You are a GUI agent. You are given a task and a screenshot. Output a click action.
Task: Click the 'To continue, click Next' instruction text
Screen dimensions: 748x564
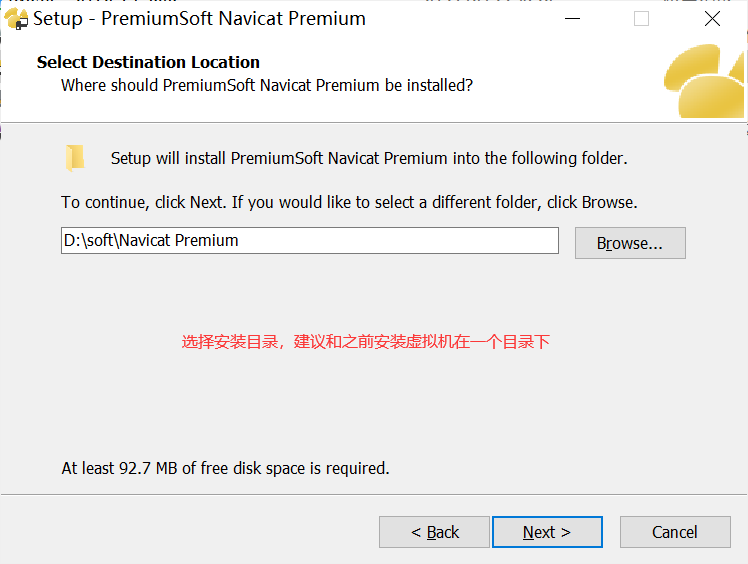pos(349,202)
